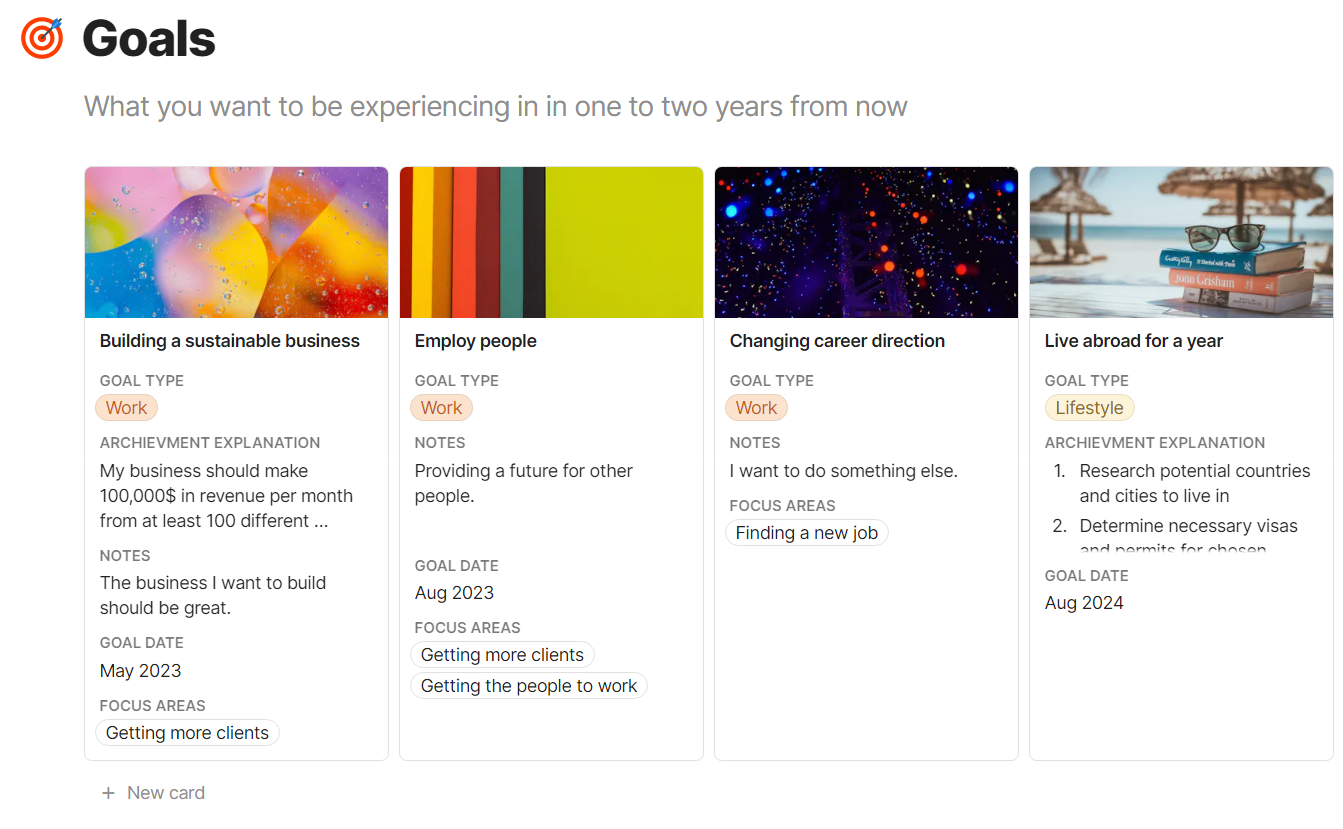
Task: Select the Aug 2024 goal date
Action: [x=1084, y=603]
